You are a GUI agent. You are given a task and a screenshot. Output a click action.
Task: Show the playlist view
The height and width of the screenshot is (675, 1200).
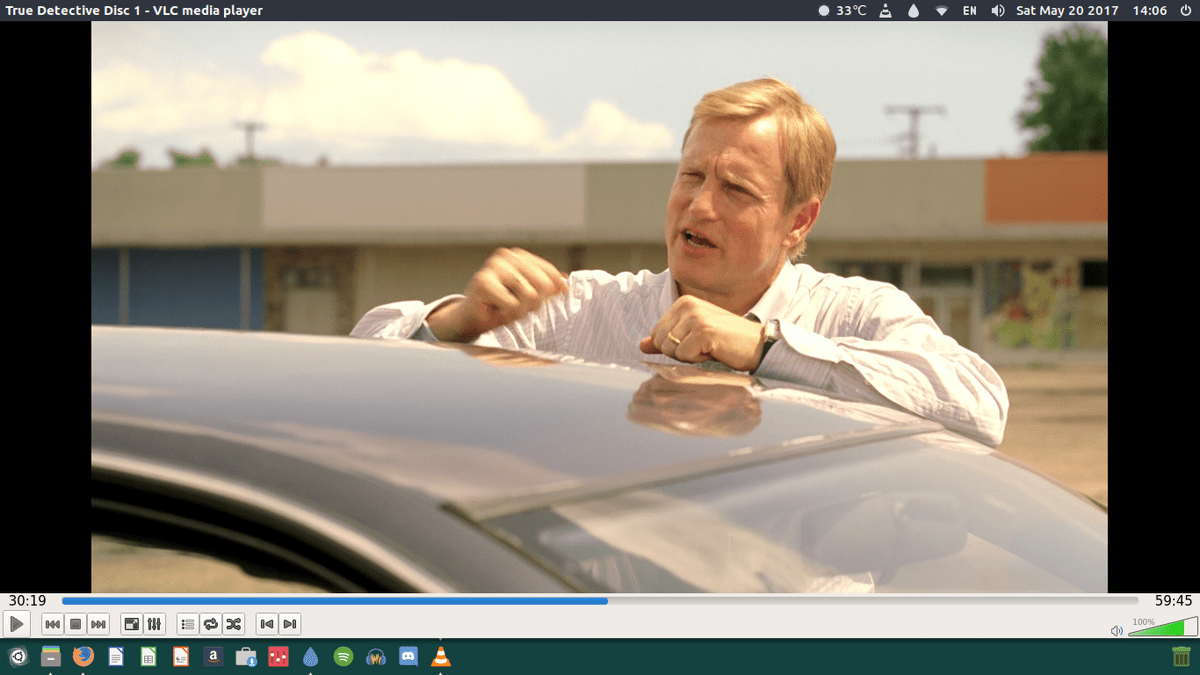pyautogui.click(x=187, y=624)
